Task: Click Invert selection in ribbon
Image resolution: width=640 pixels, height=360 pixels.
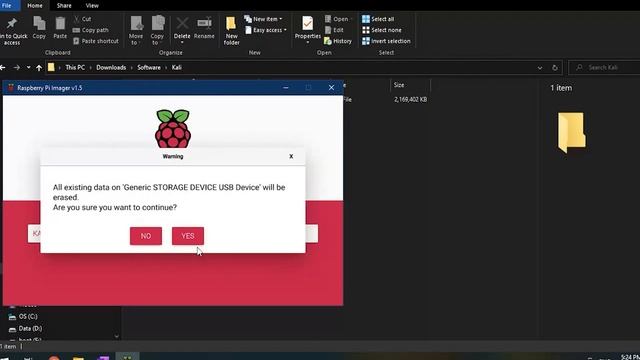Action: (x=386, y=41)
